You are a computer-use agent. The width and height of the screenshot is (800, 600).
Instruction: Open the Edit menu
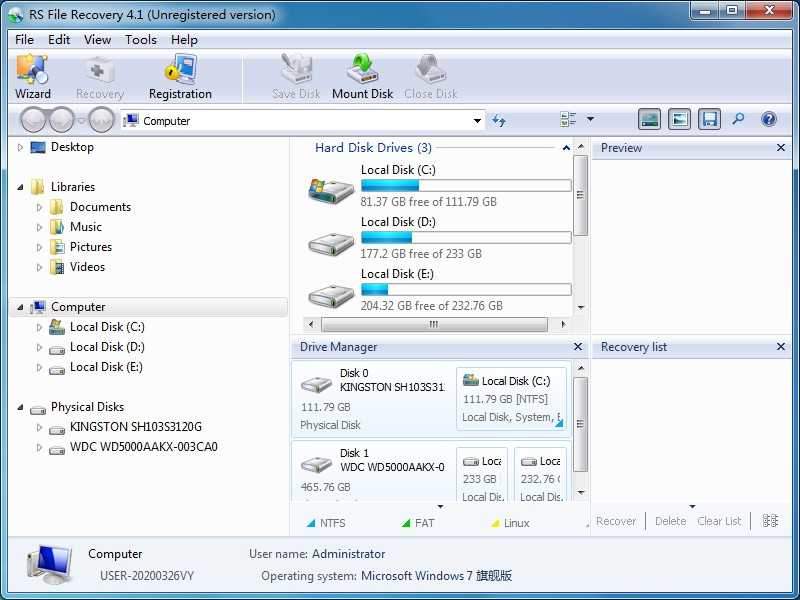click(x=58, y=39)
